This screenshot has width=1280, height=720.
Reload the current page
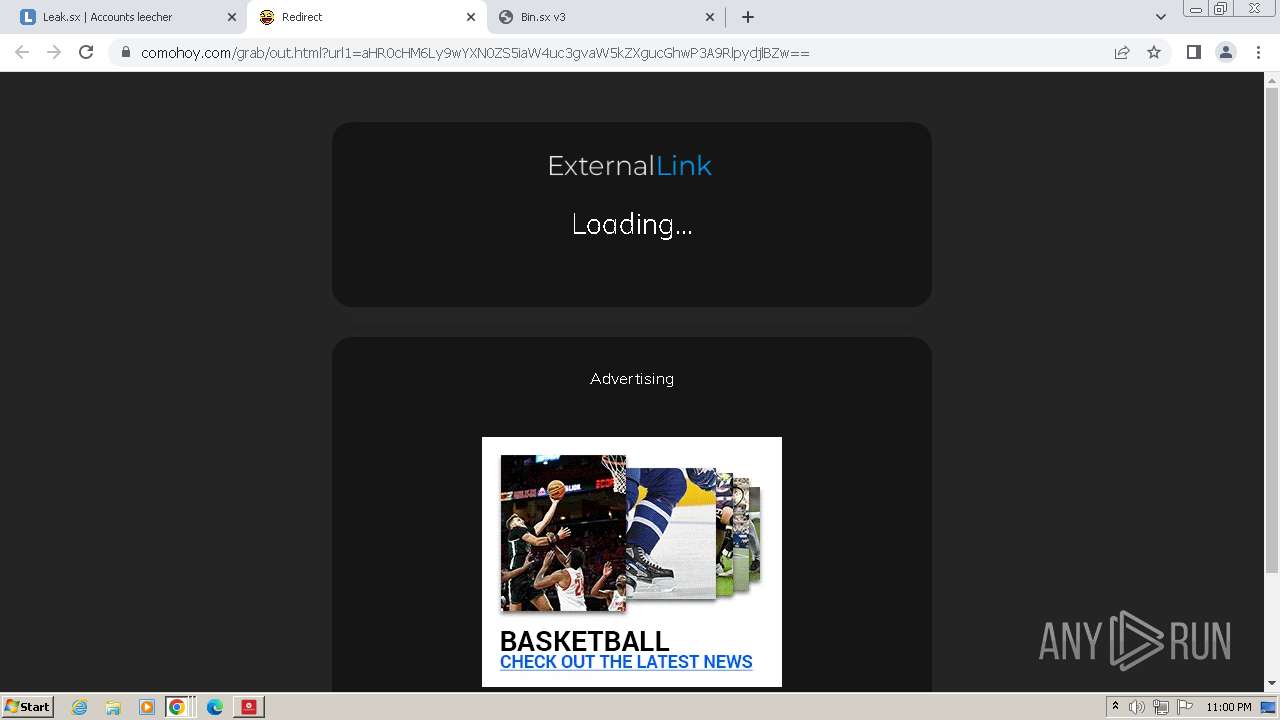click(86, 52)
